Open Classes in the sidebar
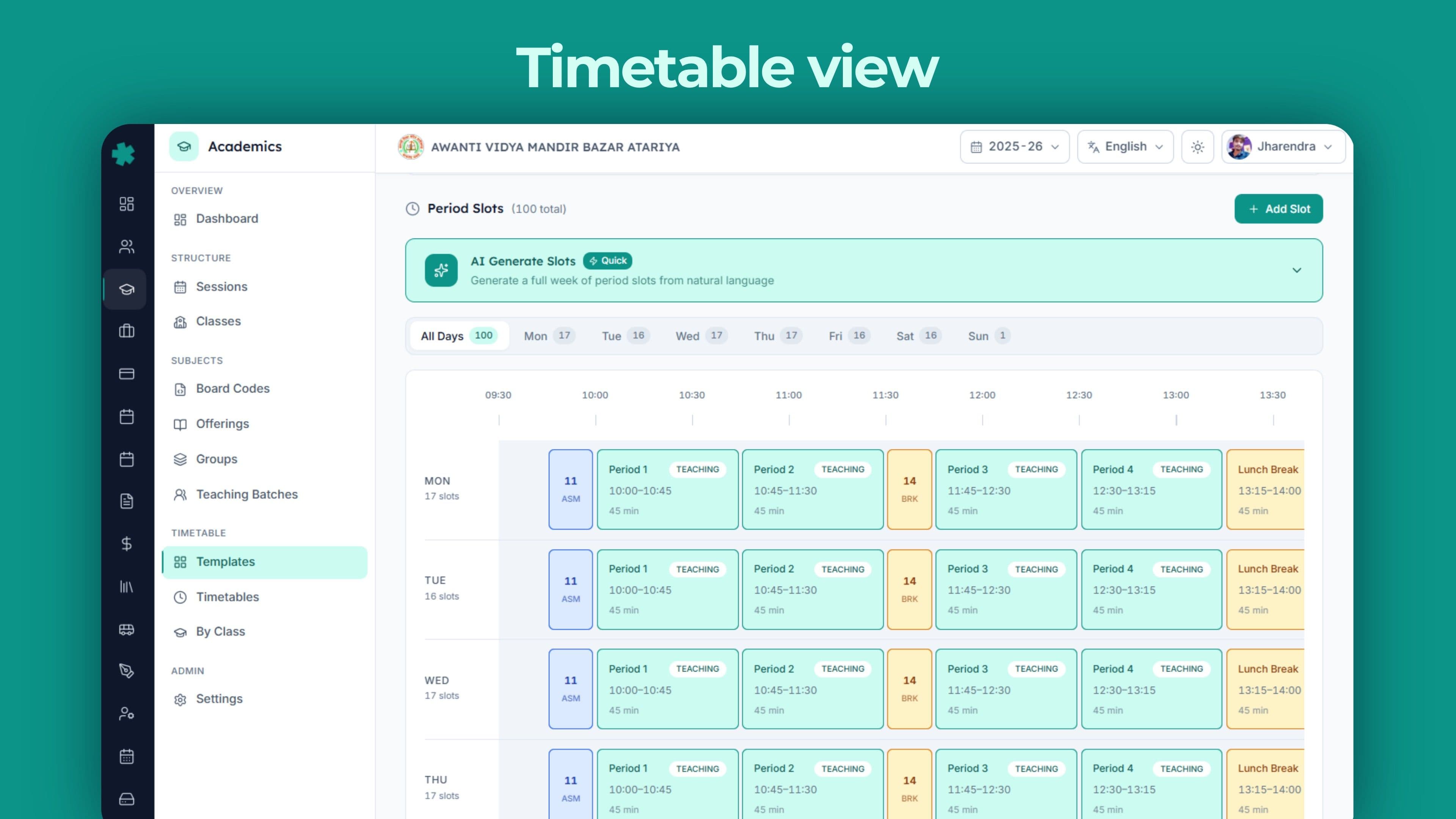 pos(265,321)
